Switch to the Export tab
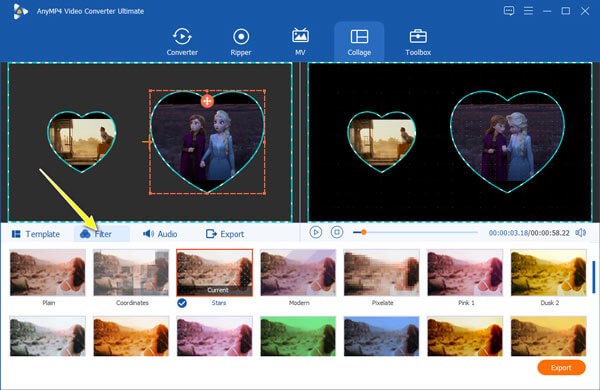This screenshot has width=600, height=390. (x=225, y=234)
